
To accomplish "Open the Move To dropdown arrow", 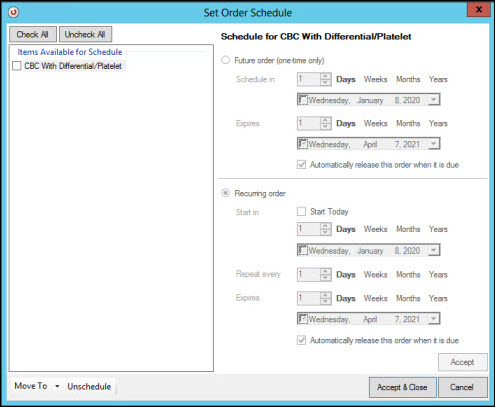I will (x=57, y=386).
